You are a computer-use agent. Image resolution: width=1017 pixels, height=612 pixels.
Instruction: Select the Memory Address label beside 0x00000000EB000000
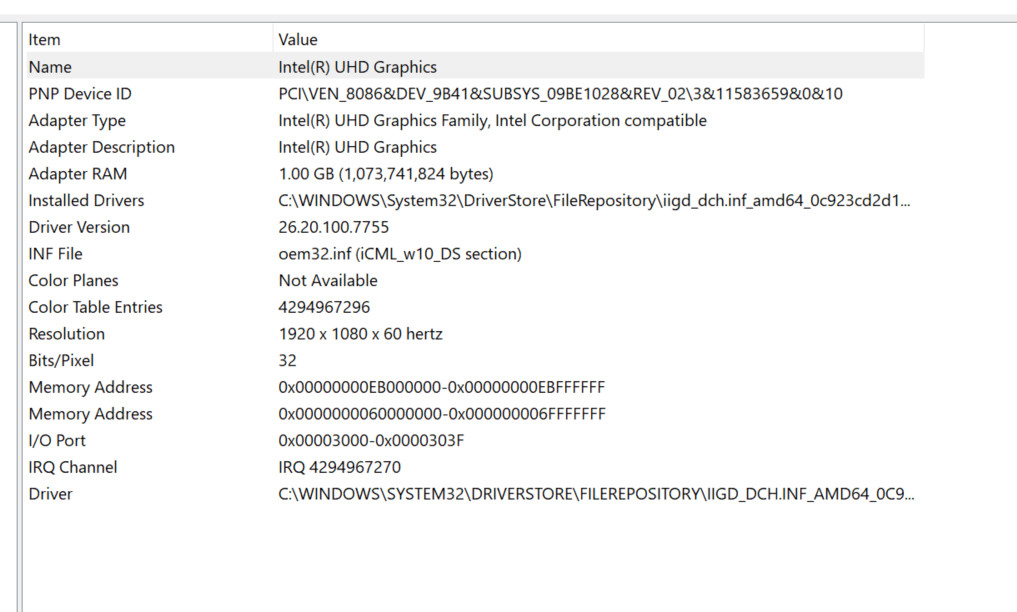pyautogui.click(x=90, y=387)
